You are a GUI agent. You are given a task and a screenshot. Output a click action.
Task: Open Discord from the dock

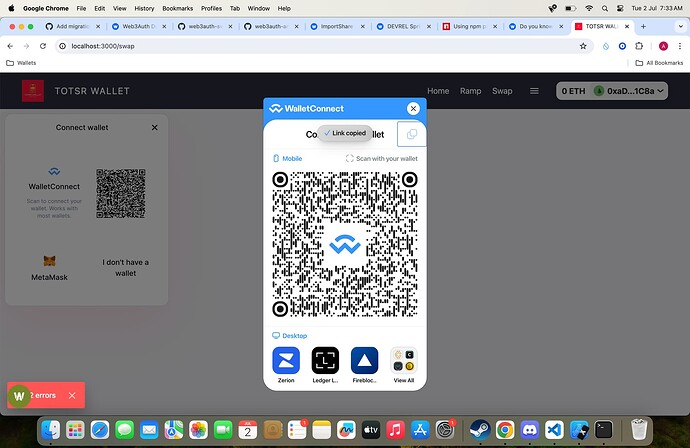tap(530, 430)
